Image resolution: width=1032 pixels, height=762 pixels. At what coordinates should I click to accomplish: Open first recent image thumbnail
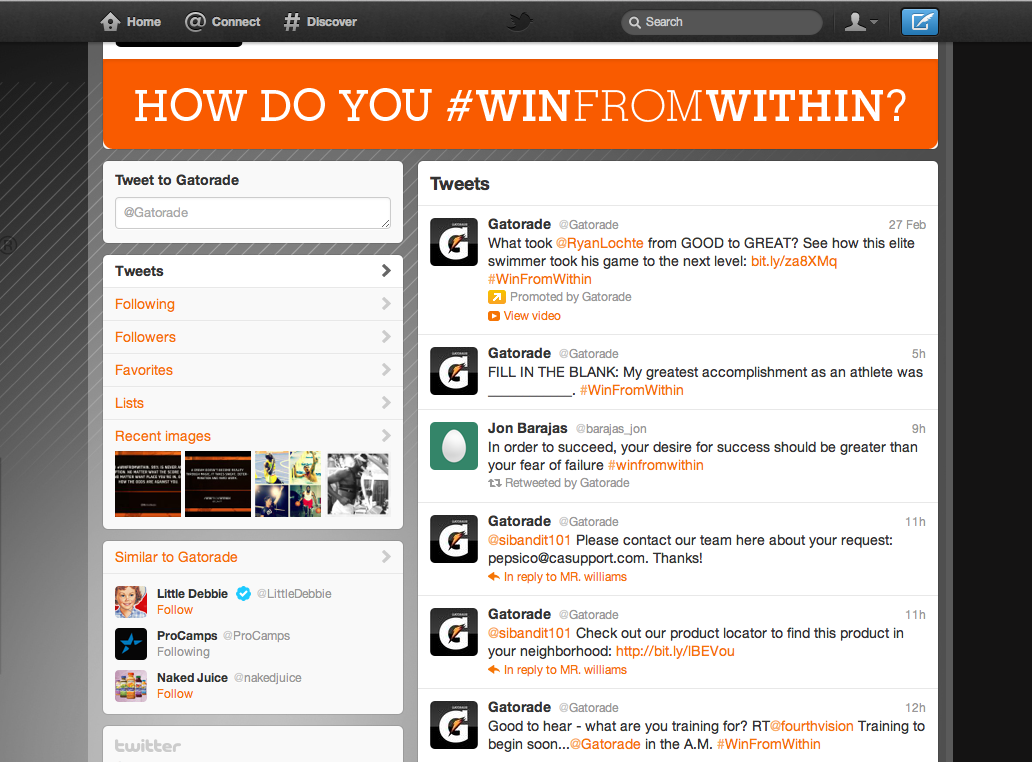point(148,484)
